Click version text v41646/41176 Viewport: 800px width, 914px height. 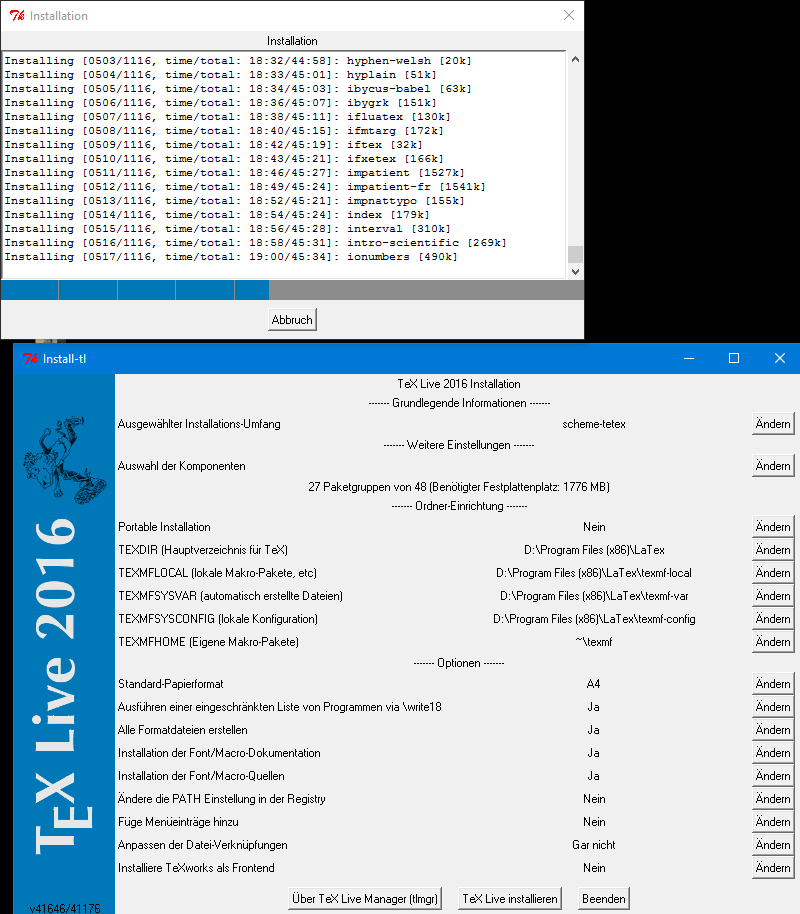[65, 908]
